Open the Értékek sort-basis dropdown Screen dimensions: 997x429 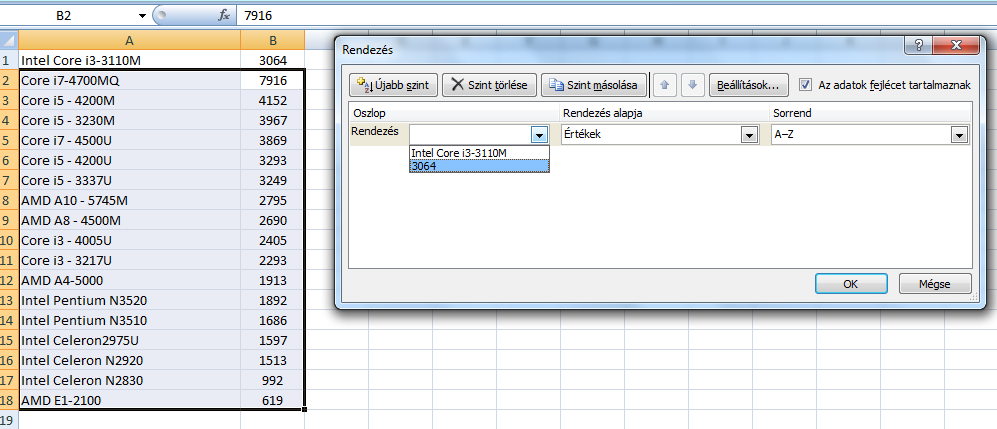[x=750, y=135]
